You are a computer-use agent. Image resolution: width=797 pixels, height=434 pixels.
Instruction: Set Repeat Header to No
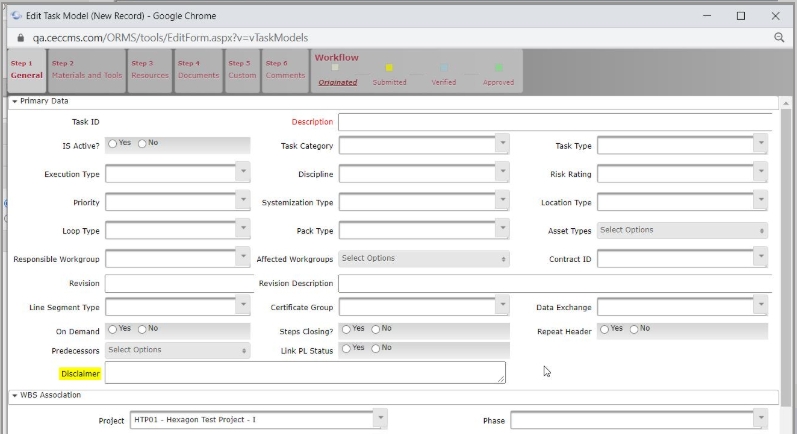pos(634,328)
